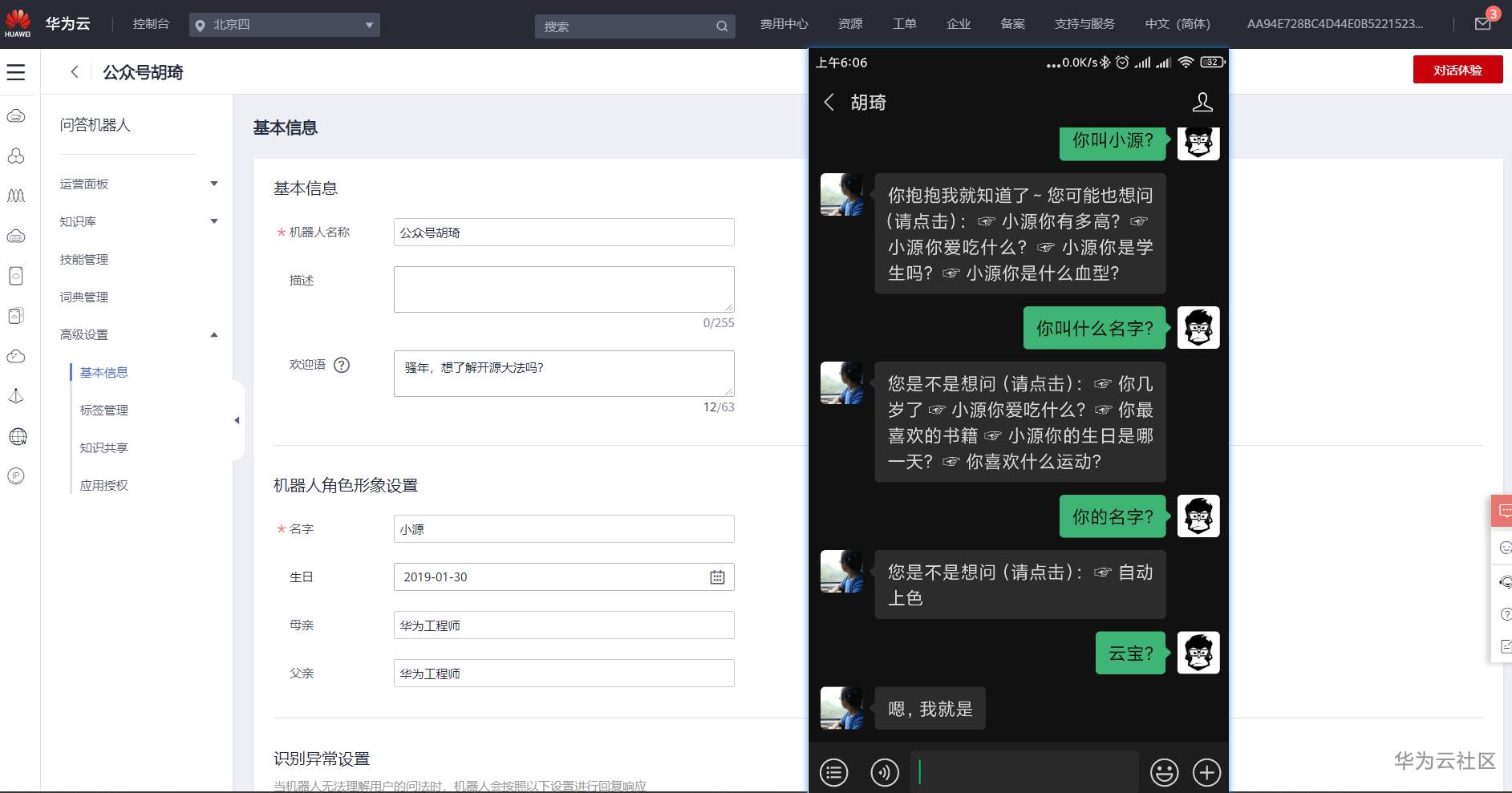
Task: Tap the plus icon in the chat input bar
Action: (x=1207, y=772)
